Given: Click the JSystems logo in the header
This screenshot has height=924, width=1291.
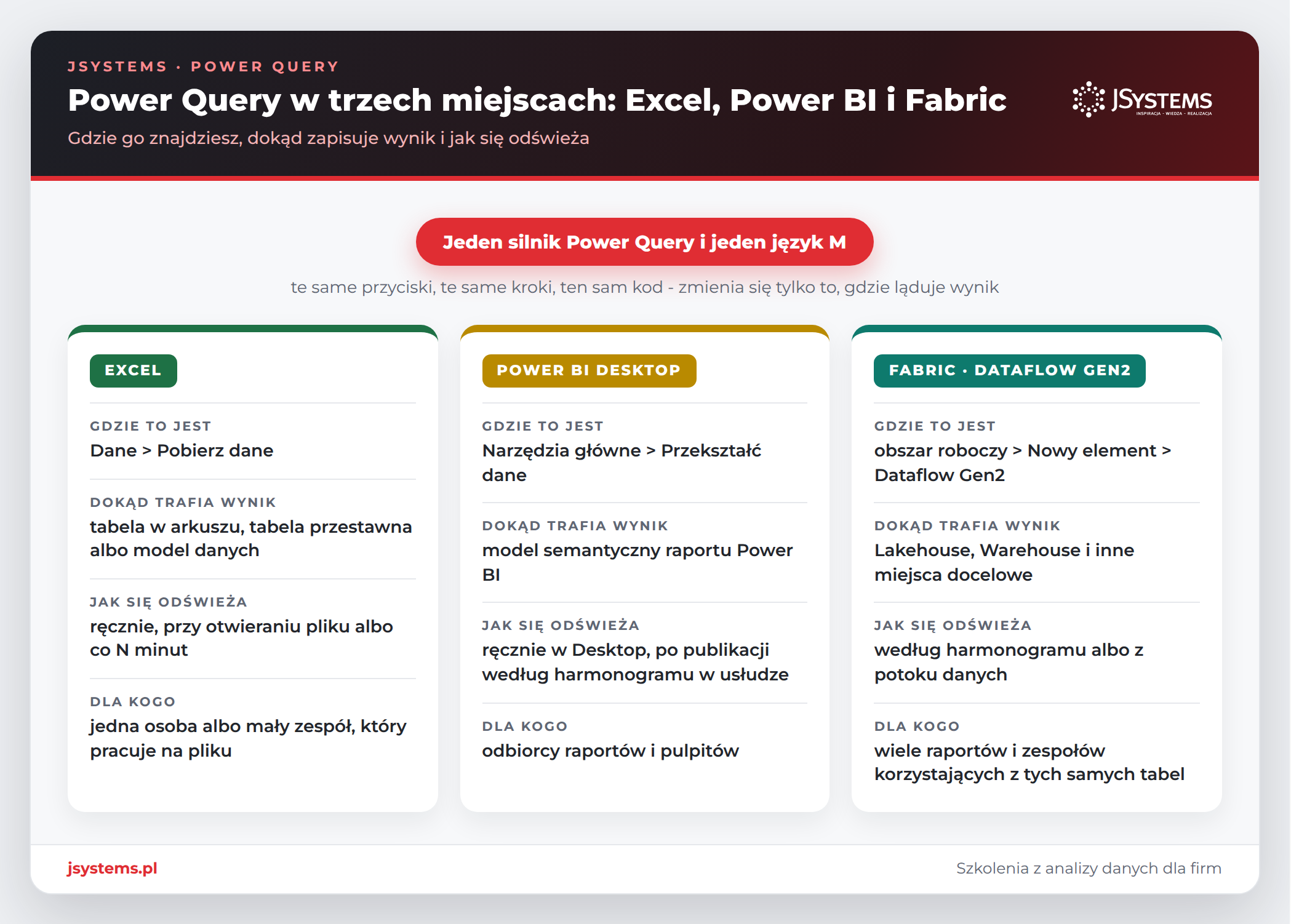Looking at the screenshot, I should pos(1142,100).
